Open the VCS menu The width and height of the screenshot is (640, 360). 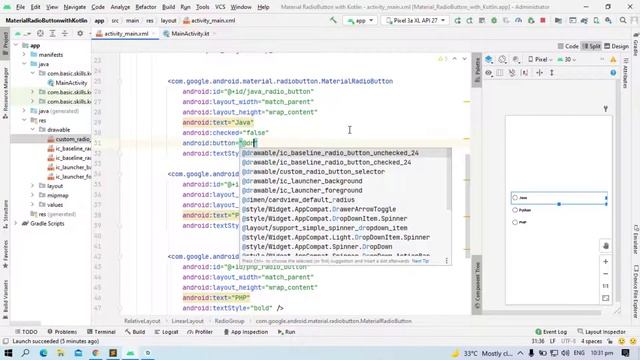click(220, 7)
